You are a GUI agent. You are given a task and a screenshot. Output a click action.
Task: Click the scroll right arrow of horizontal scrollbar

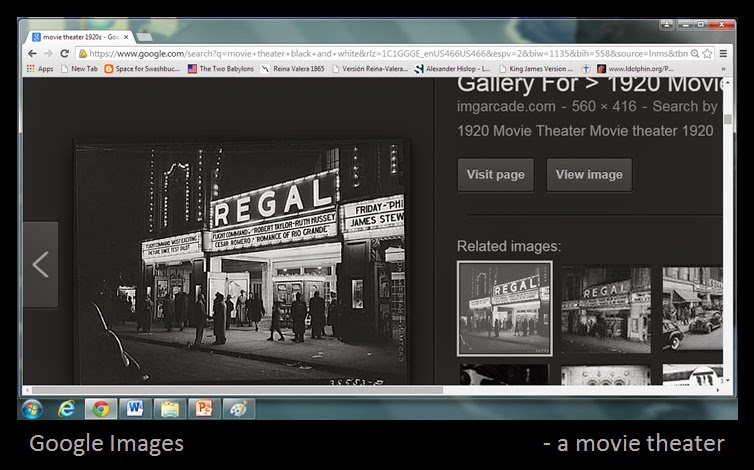click(x=719, y=390)
